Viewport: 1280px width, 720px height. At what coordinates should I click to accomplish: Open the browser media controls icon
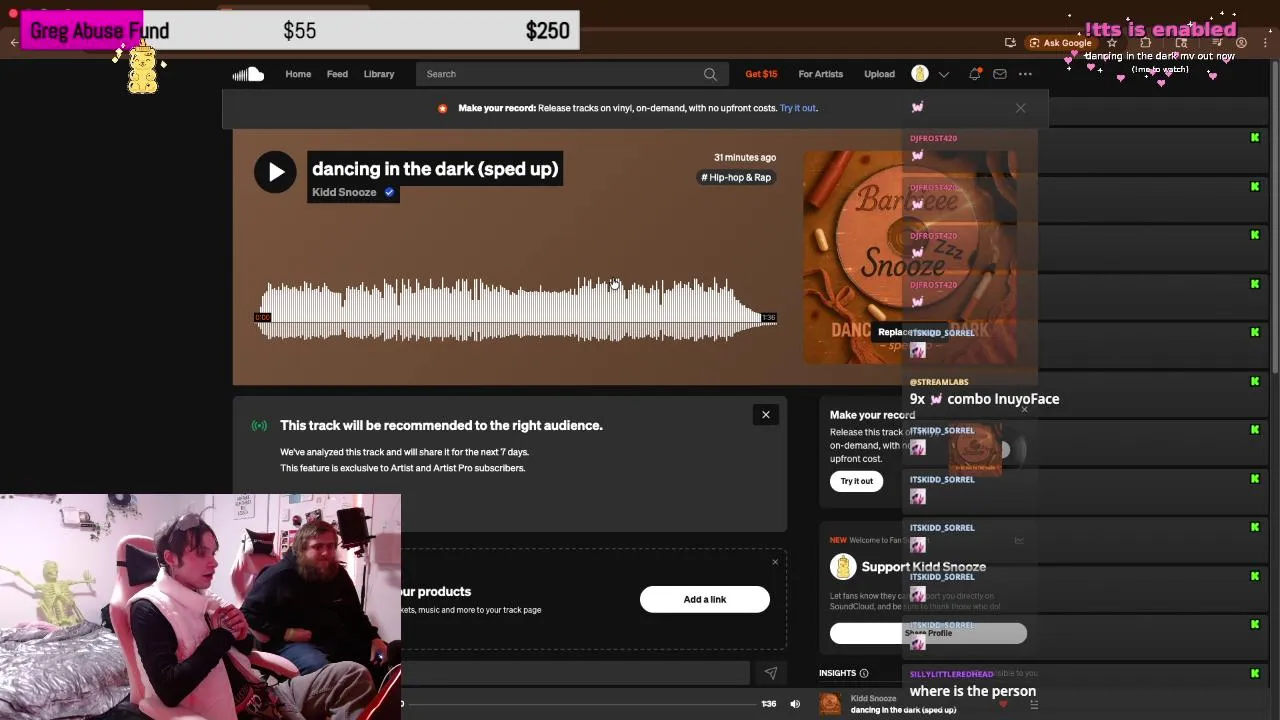(1217, 43)
